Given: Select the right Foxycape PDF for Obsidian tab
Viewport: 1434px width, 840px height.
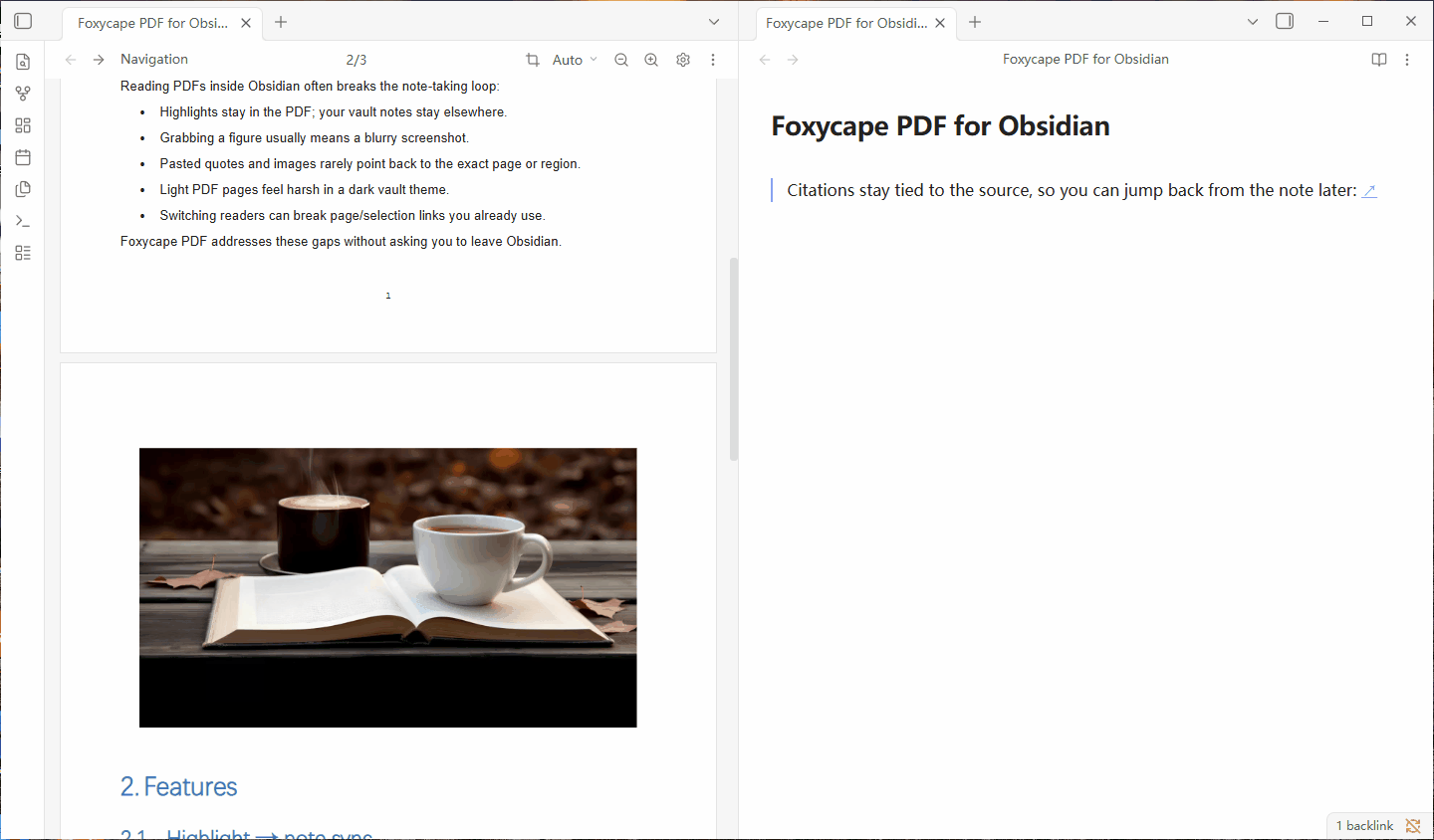Looking at the screenshot, I should click(855, 23).
